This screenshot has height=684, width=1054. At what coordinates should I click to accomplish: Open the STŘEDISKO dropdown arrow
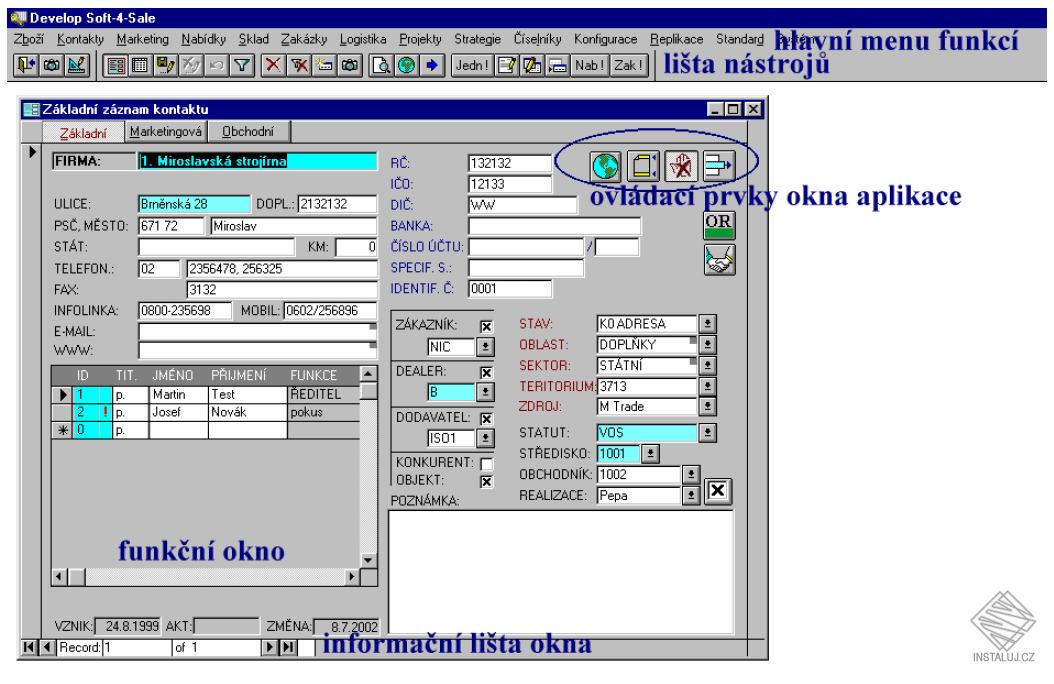pyautogui.click(x=650, y=454)
